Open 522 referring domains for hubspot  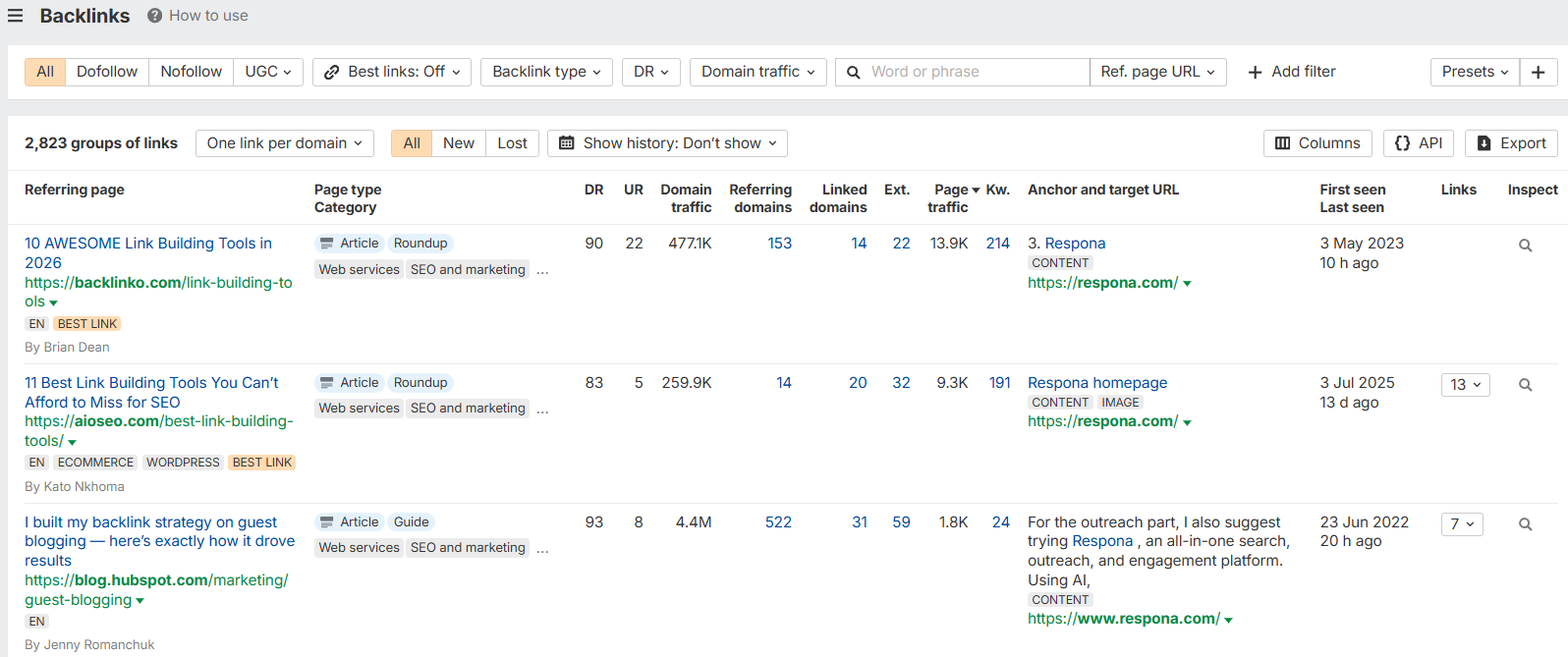point(779,522)
